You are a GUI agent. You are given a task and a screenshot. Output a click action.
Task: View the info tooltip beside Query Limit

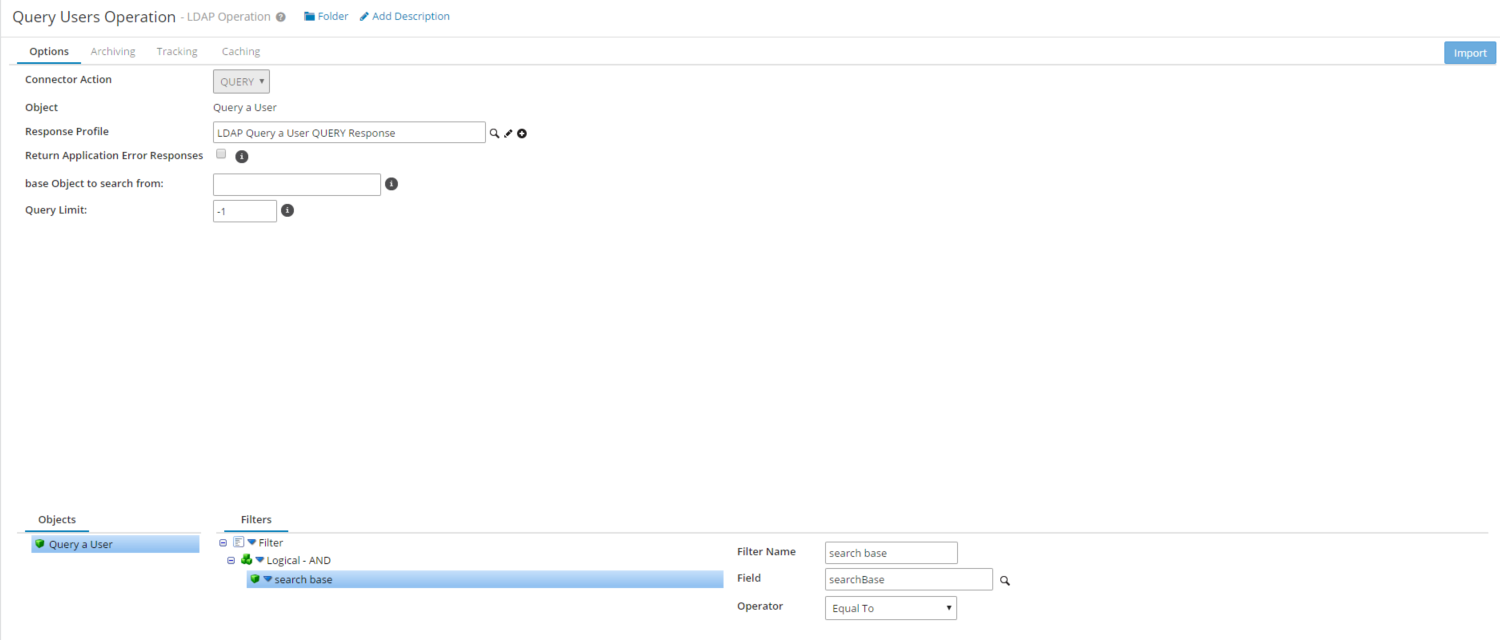tap(287, 210)
